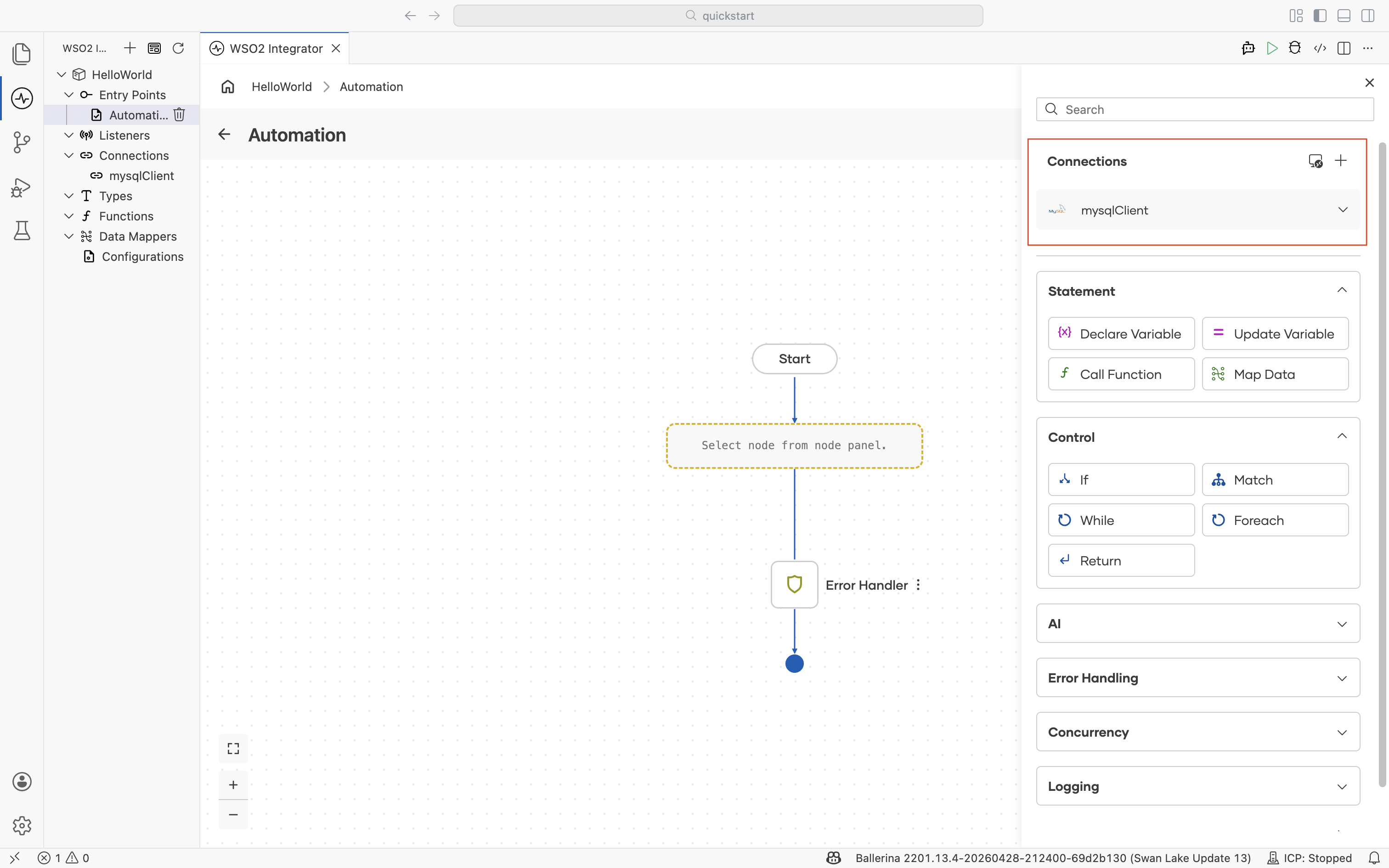Image resolution: width=1389 pixels, height=868 pixels.
Task: Zoom in with the plus canvas button
Action: (x=233, y=785)
